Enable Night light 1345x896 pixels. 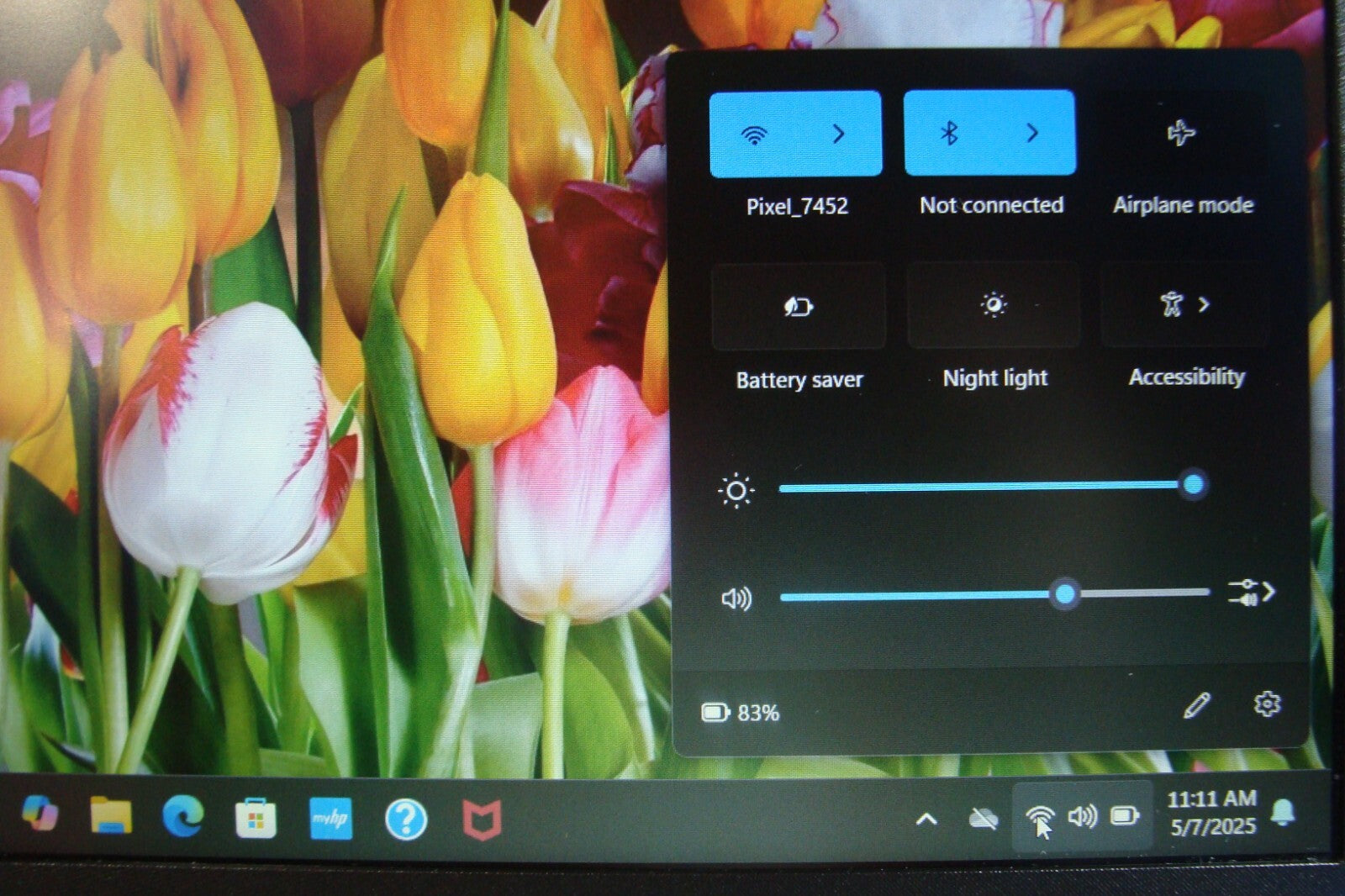tap(993, 305)
